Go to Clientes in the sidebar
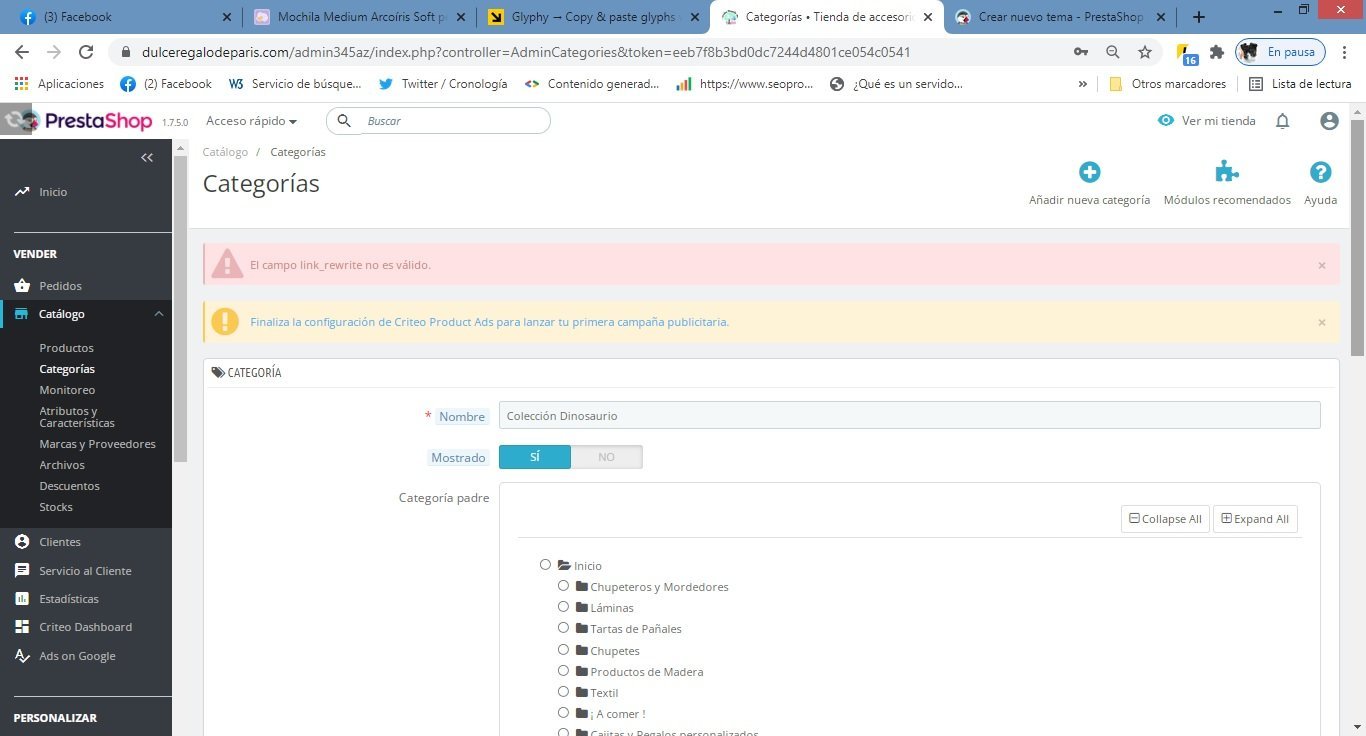Screen dimensions: 1366x736 point(60,542)
